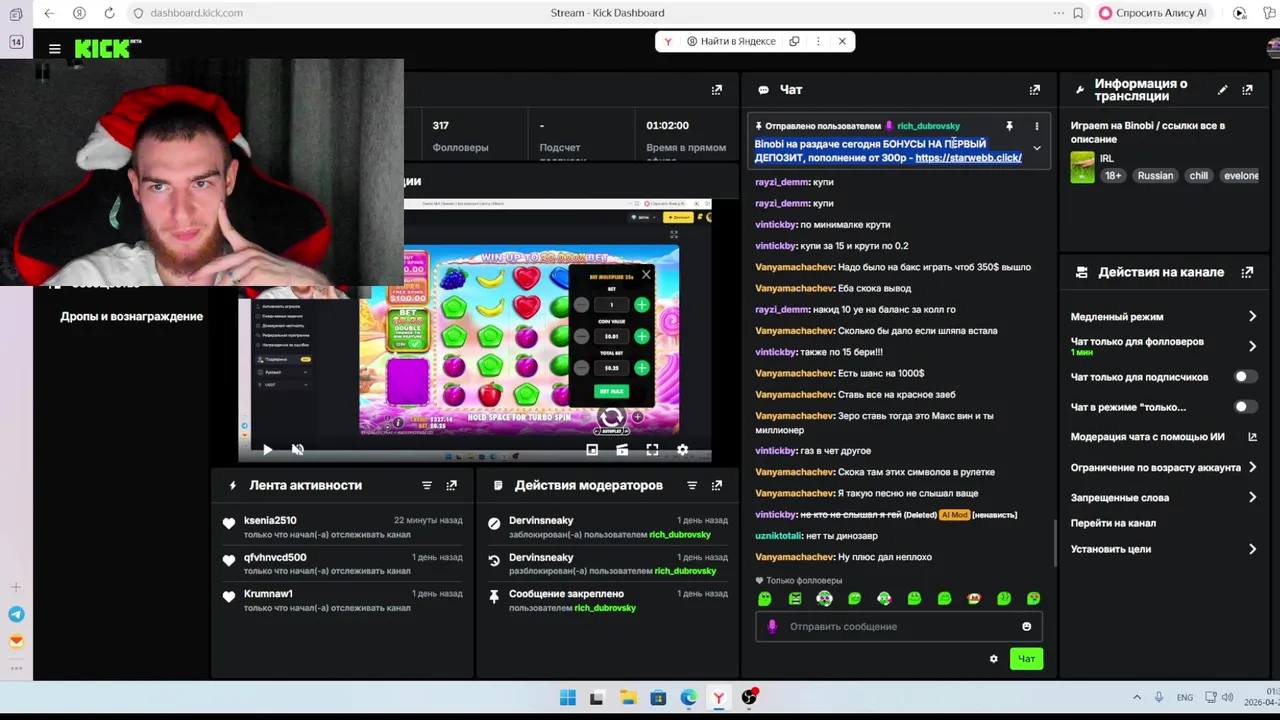The image size is (1280, 720).
Task: Pop out the Действия модераторов panel
Action: point(717,485)
